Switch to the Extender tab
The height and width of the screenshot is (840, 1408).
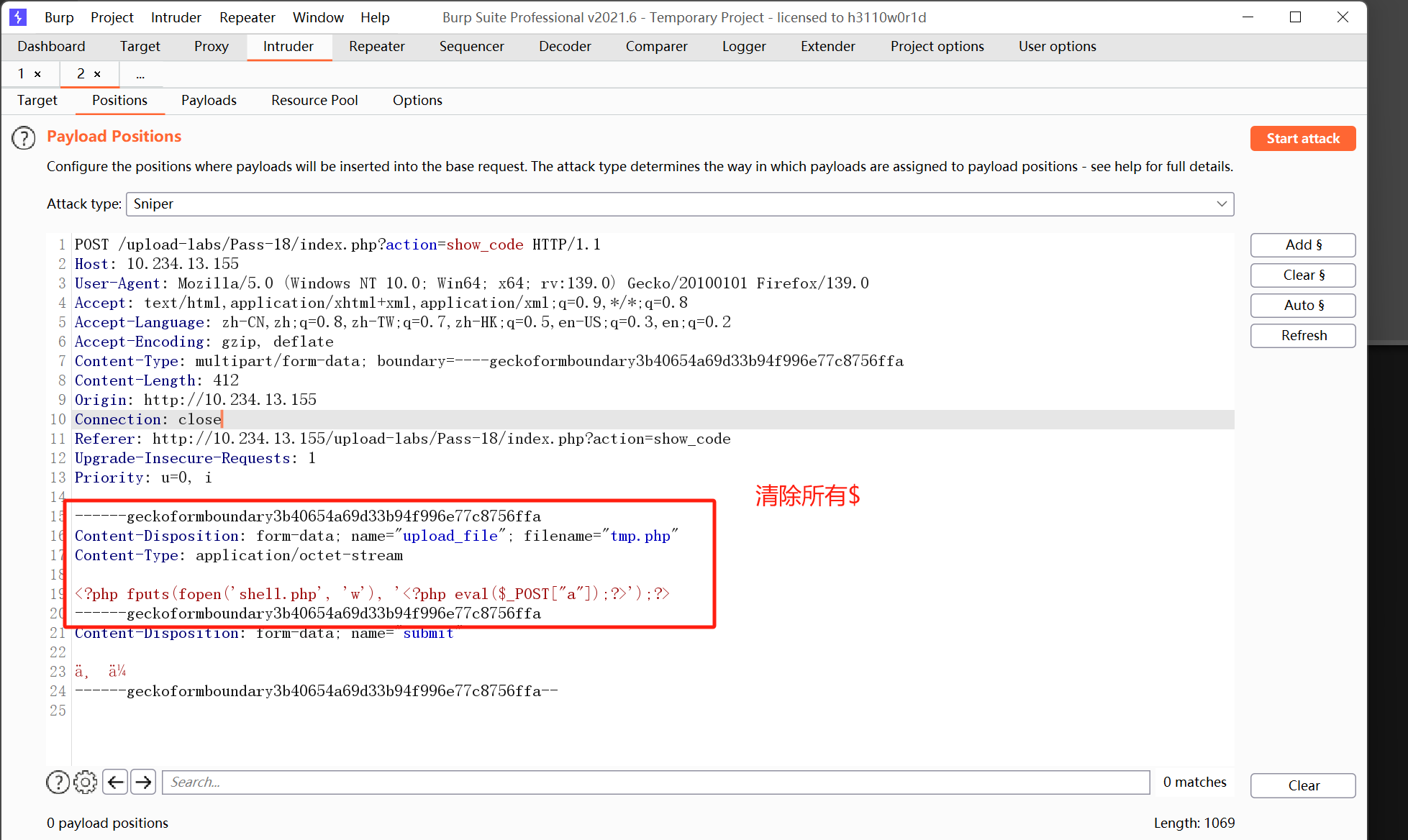click(828, 46)
